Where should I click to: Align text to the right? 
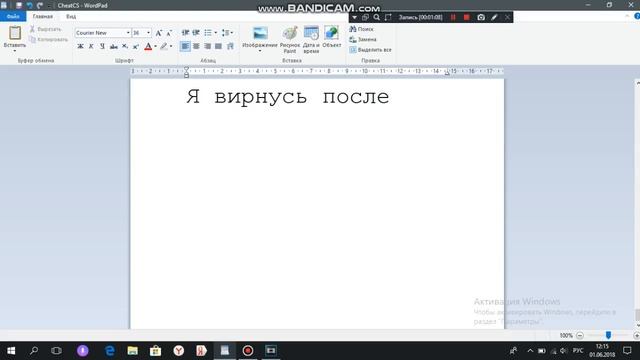207,46
